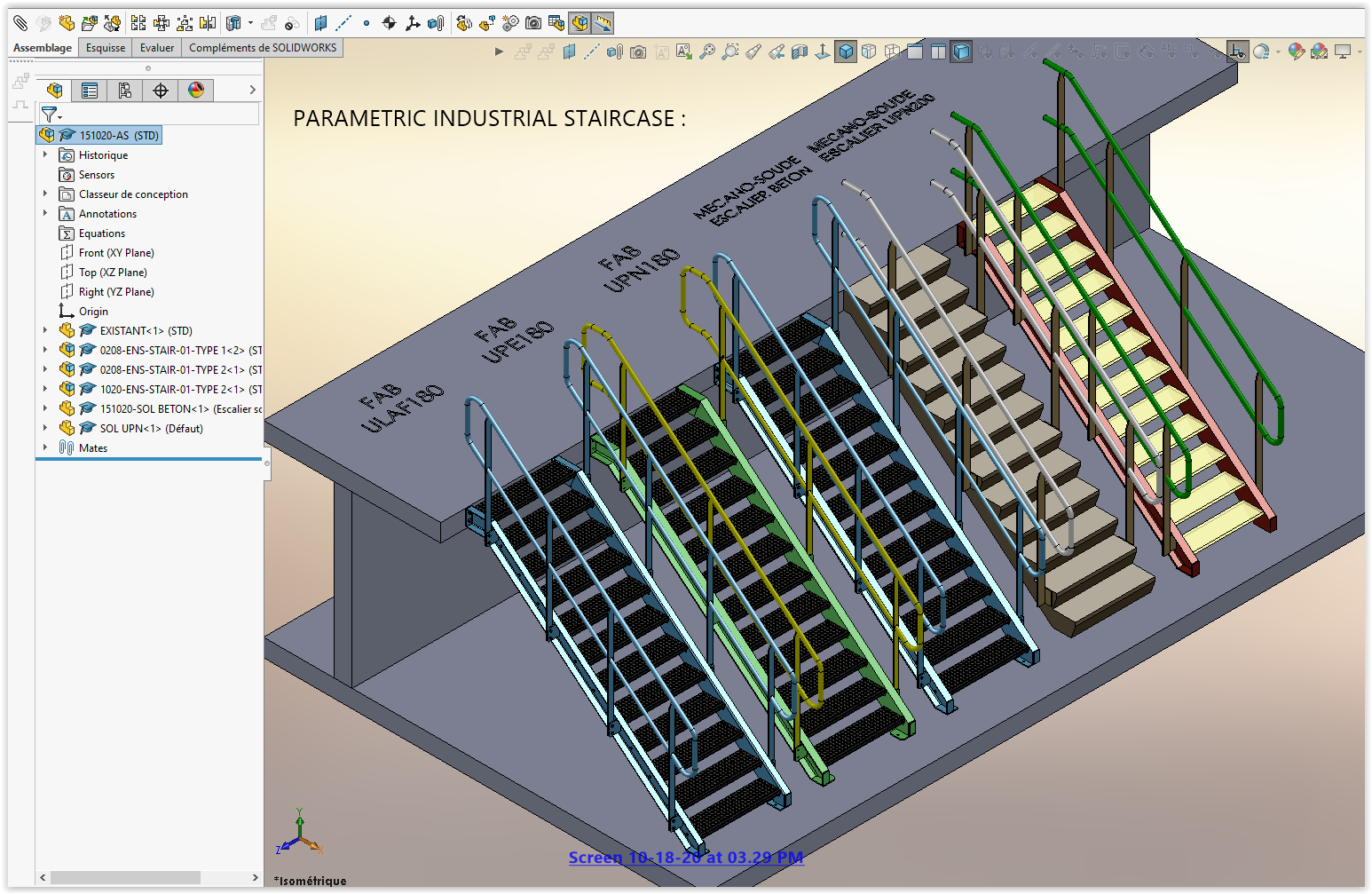Toggle the highlighted shaded cube view button

pos(961,51)
